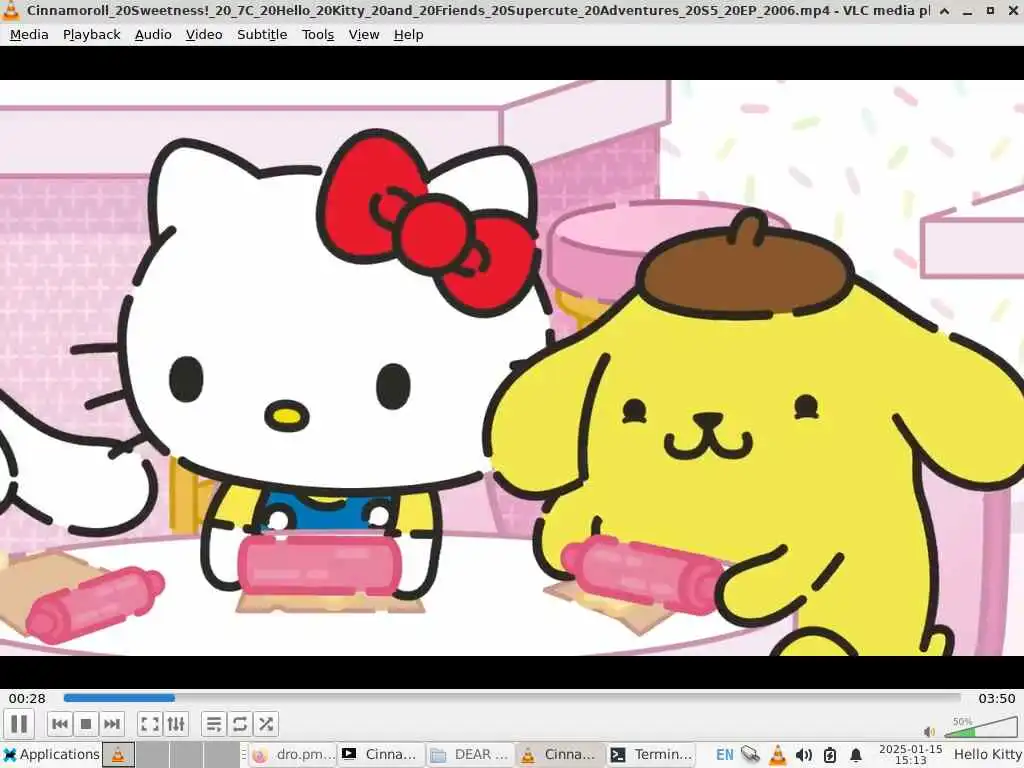Click Hello Kitty user name in panel
The image size is (1024, 768).
[x=987, y=755]
